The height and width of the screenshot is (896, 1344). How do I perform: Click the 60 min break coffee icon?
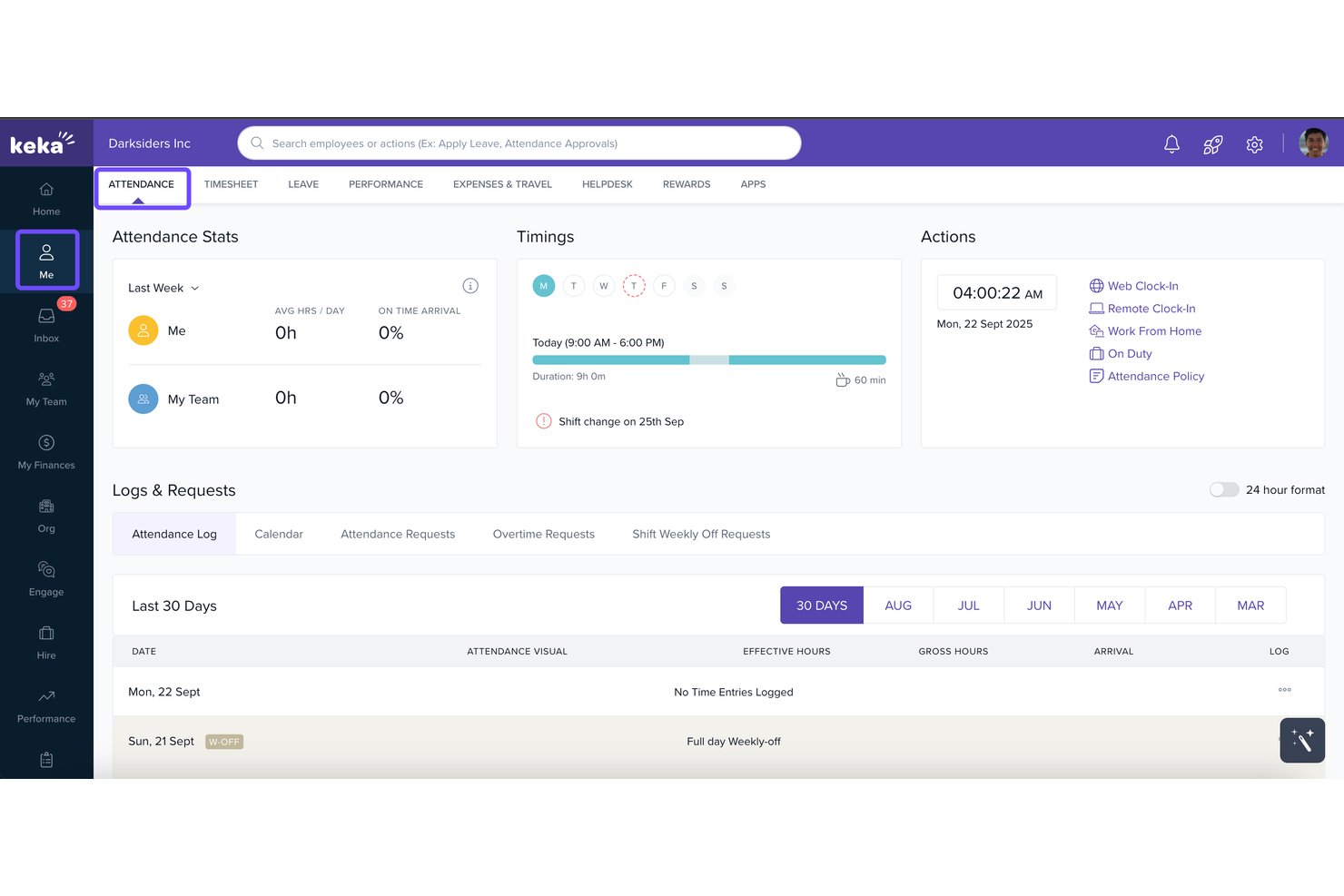(x=843, y=379)
